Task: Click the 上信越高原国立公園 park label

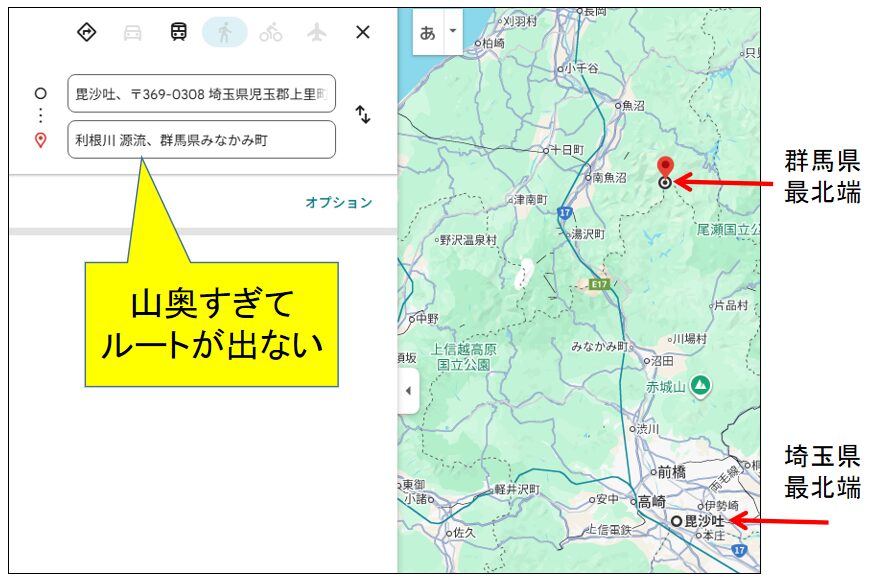Action: click(464, 357)
